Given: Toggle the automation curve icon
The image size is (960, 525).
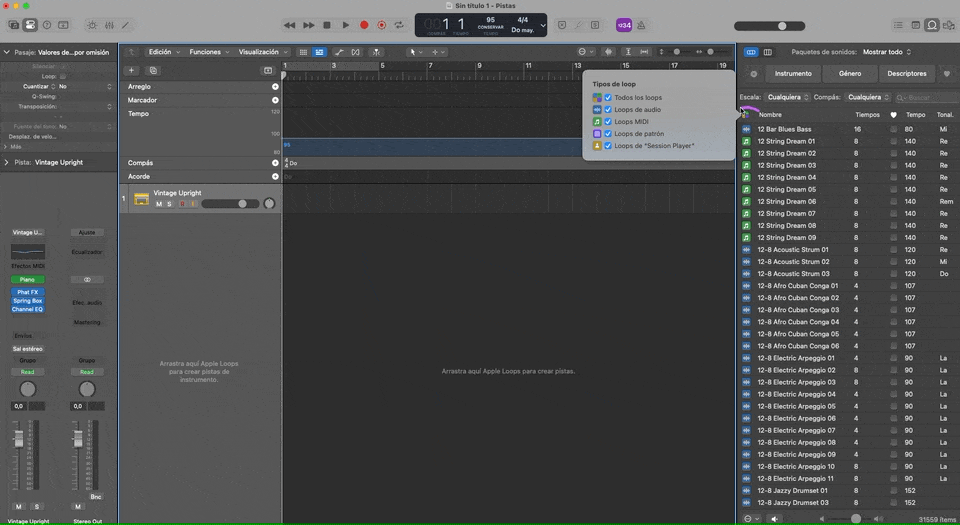Looking at the screenshot, I should (x=339, y=52).
